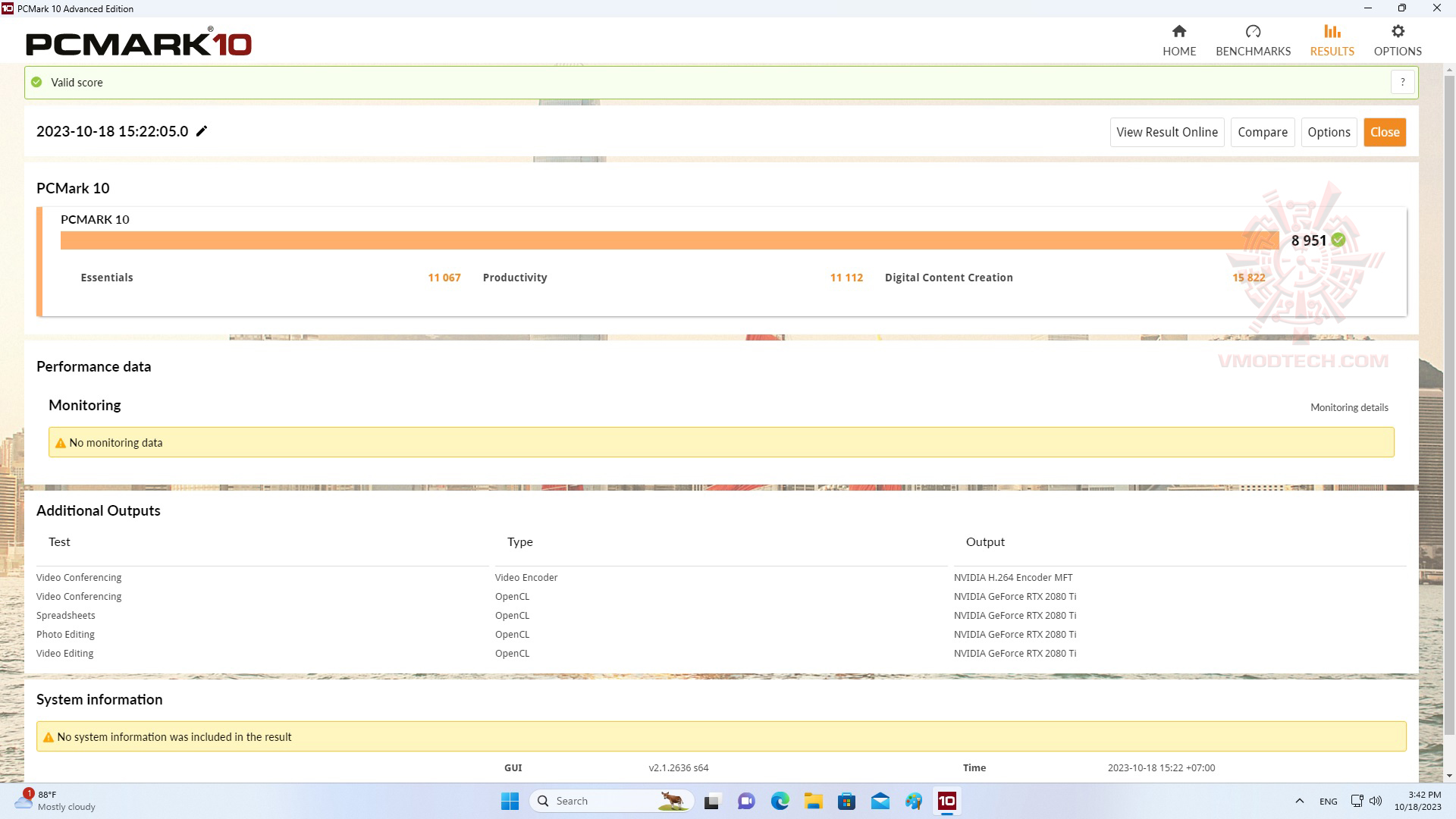This screenshot has height=819, width=1456.
Task: Click the vertical scrollbar down arrow
Action: [x=1449, y=776]
